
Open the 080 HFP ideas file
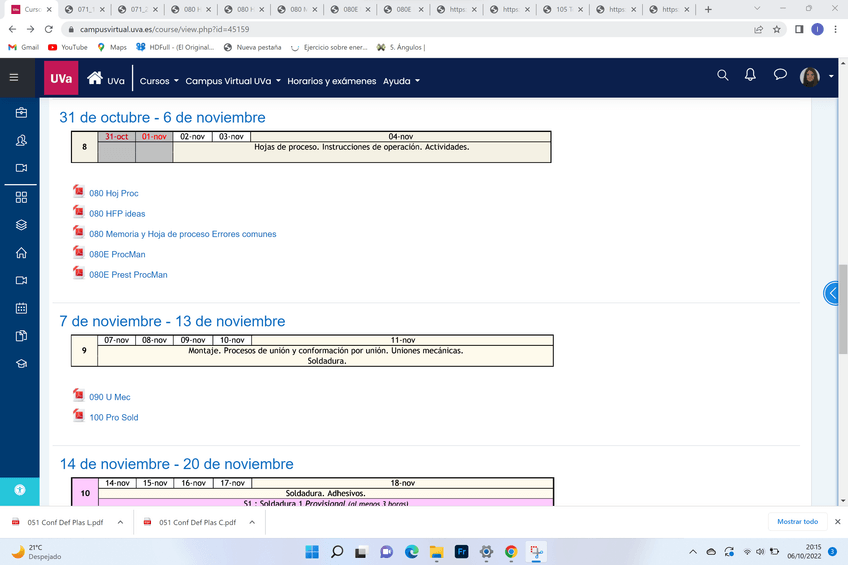point(117,214)
